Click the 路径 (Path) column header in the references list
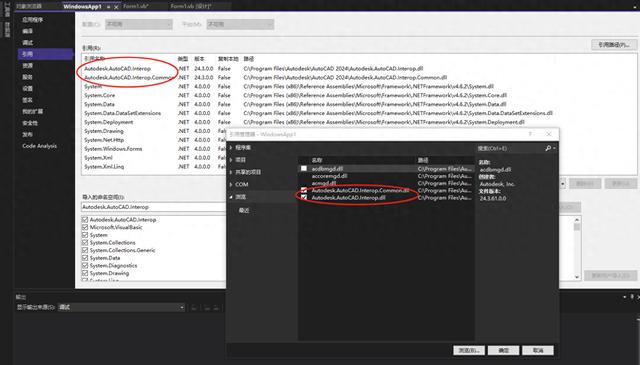The image size is (640, 365). pos(249,59)
